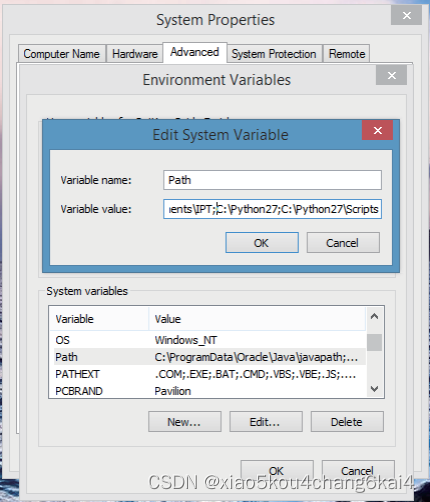The width and height of the screenshot is (430, 502).
Task: Click the scroll-down arrow in System variables list
Action: point(374,389)
